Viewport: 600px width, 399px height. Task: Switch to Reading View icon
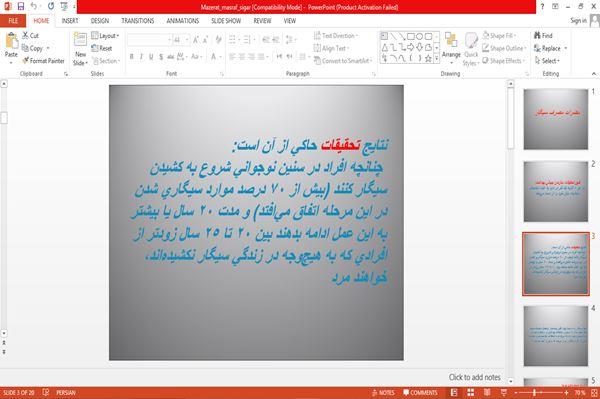pyautogui.click(x=487, y=392)
